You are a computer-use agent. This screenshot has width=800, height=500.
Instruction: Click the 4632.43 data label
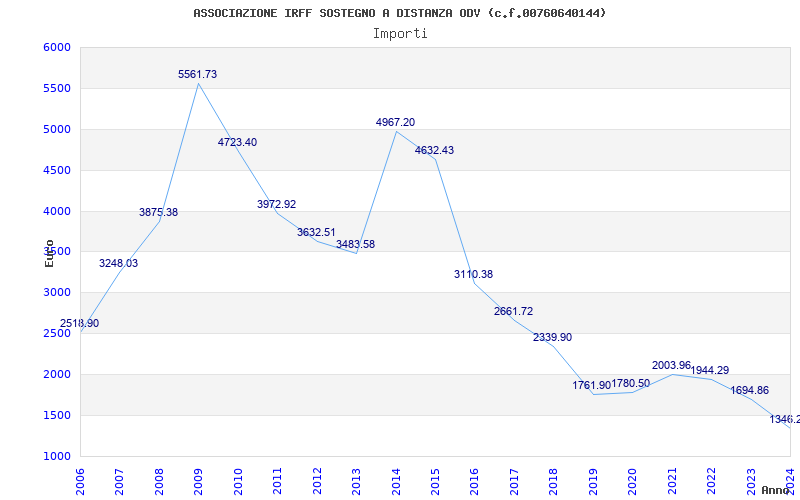click(434, 151)
